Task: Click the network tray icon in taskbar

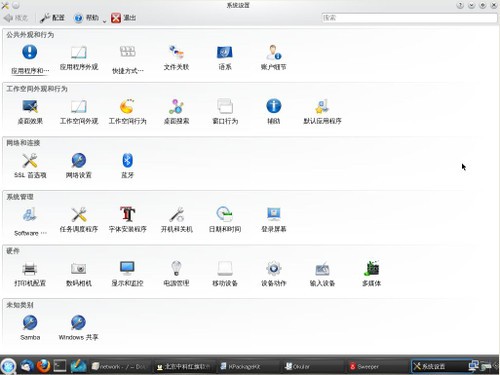Action: [x=473, y=366]
